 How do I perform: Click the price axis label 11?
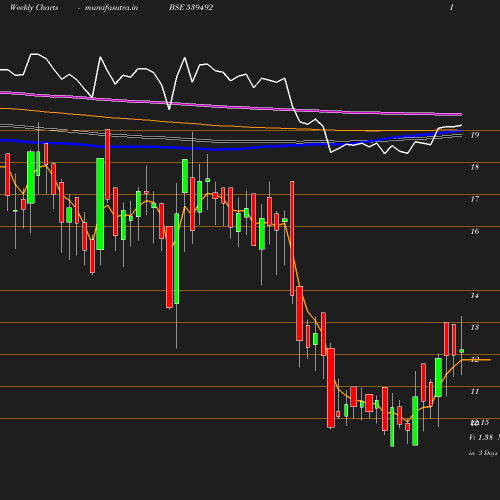coord(475,391)
